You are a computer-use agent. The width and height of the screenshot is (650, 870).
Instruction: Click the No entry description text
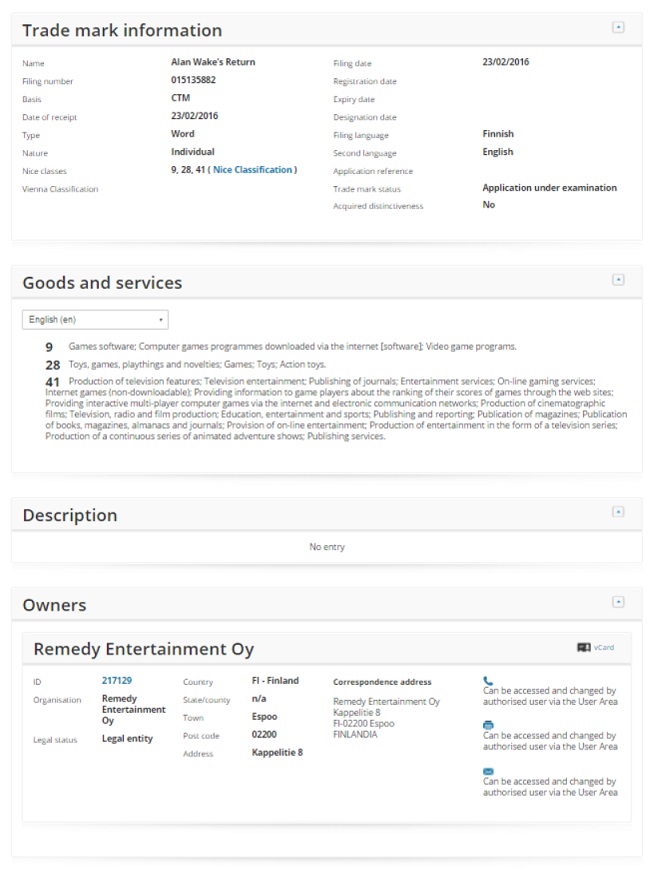click(327, 547)
